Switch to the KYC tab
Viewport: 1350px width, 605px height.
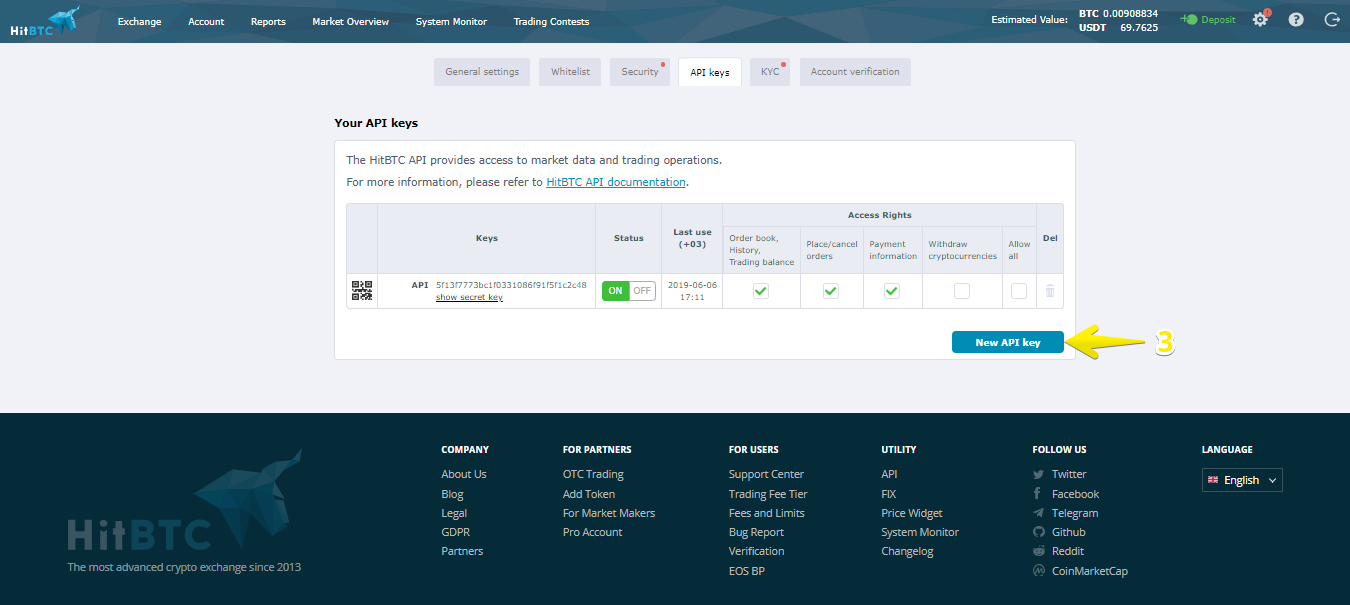click(x=770, y=72)
